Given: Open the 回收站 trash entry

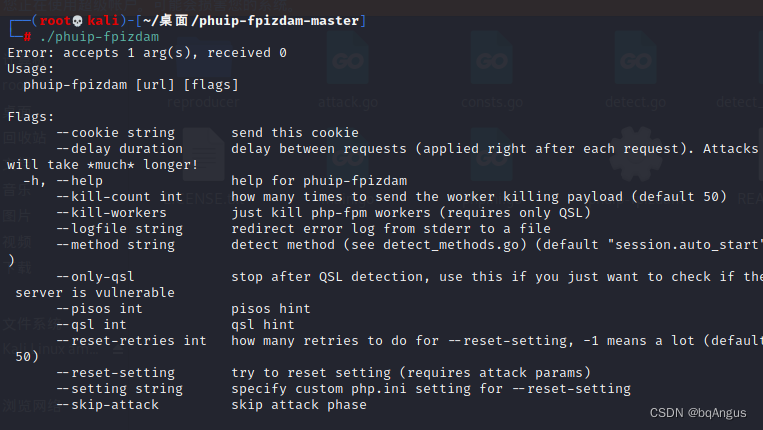Looking at the screenshot, I should pos(24,138).
